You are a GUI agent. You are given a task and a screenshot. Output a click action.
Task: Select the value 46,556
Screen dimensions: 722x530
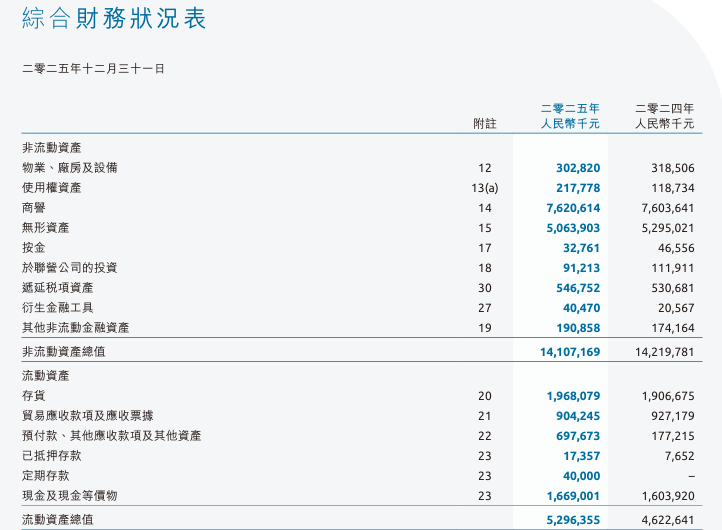tap(676, 248)
